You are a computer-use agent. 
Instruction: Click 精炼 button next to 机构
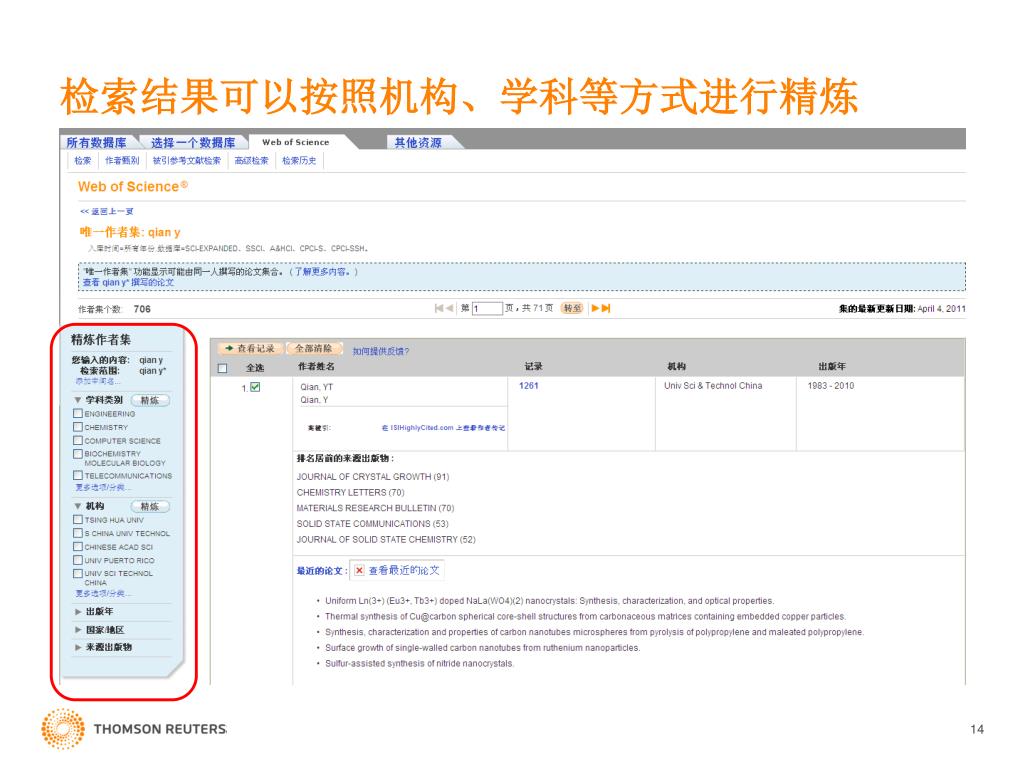tap(150, 507)
